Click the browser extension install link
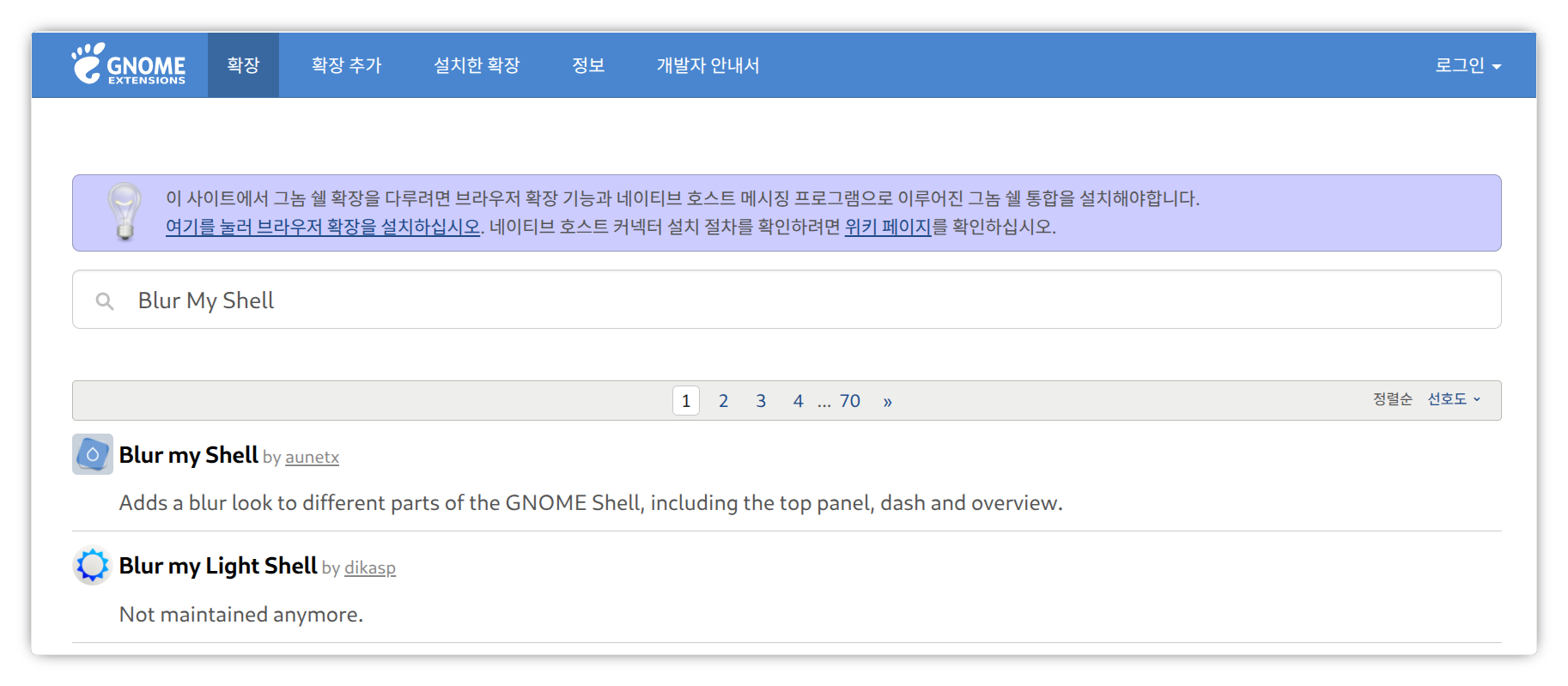Screen dimensions: 1568x686 pos(323,227)
